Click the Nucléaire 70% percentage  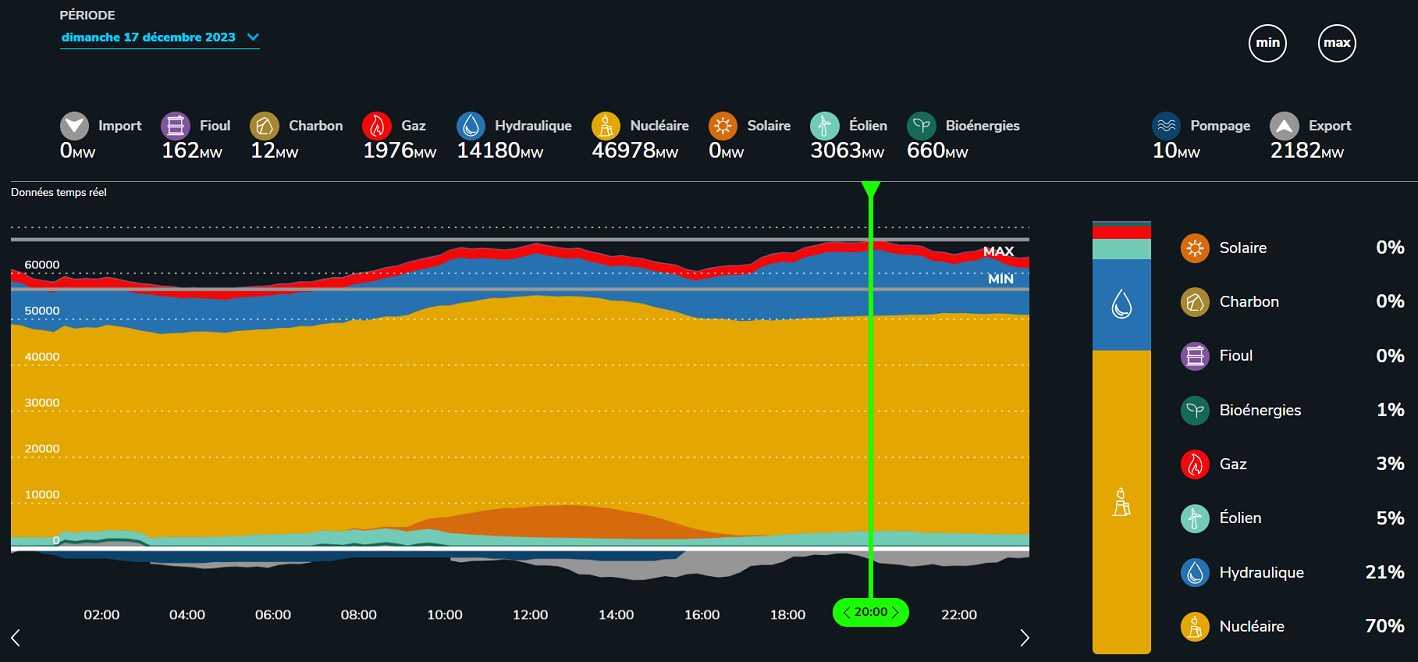[x=1385, y=627]
